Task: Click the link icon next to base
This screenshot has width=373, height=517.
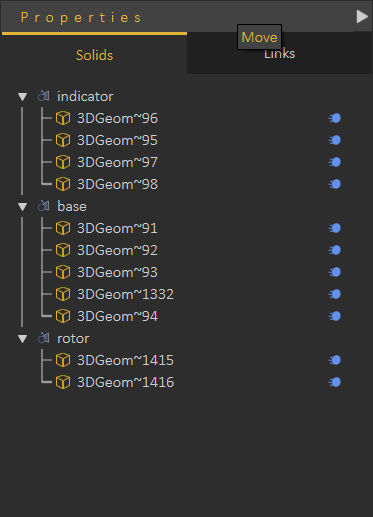Action: click(44, 206)
